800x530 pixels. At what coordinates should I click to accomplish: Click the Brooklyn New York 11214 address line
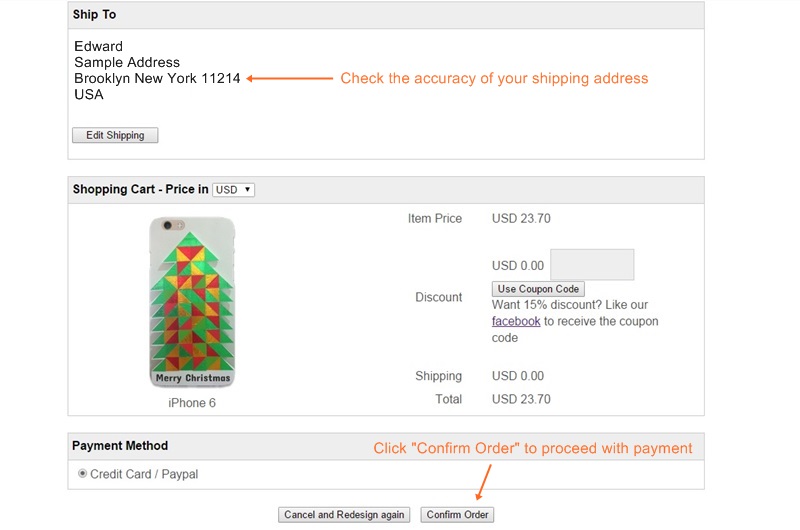pos(157,78)
